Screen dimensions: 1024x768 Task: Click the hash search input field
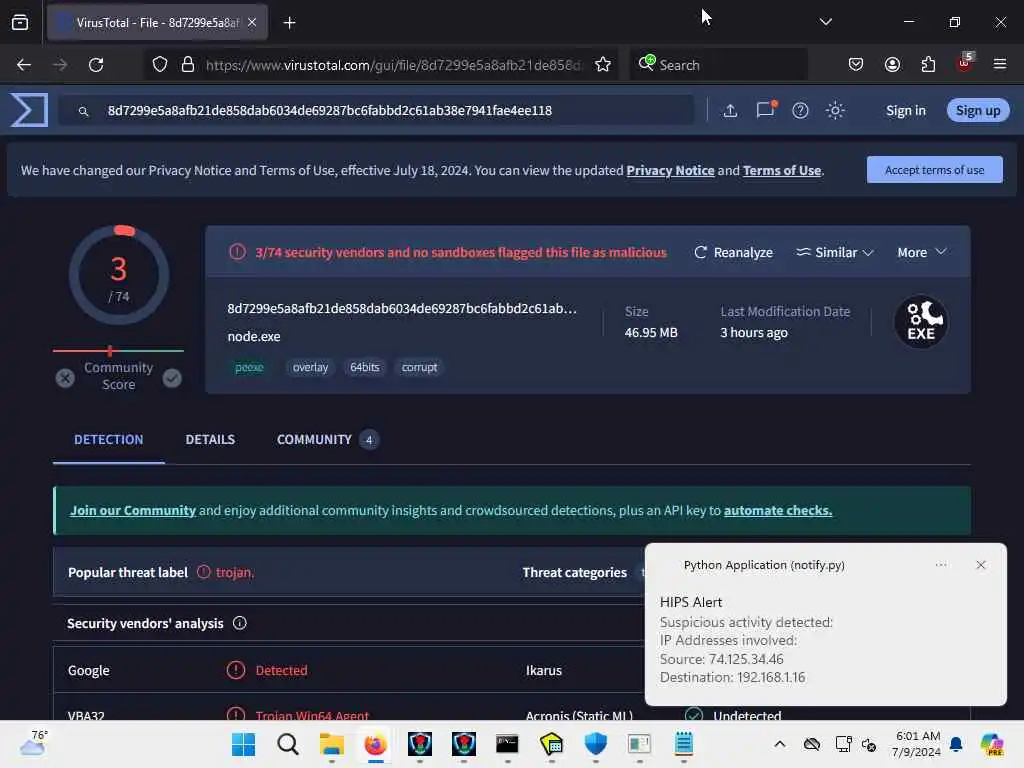(x=377, y=110)
